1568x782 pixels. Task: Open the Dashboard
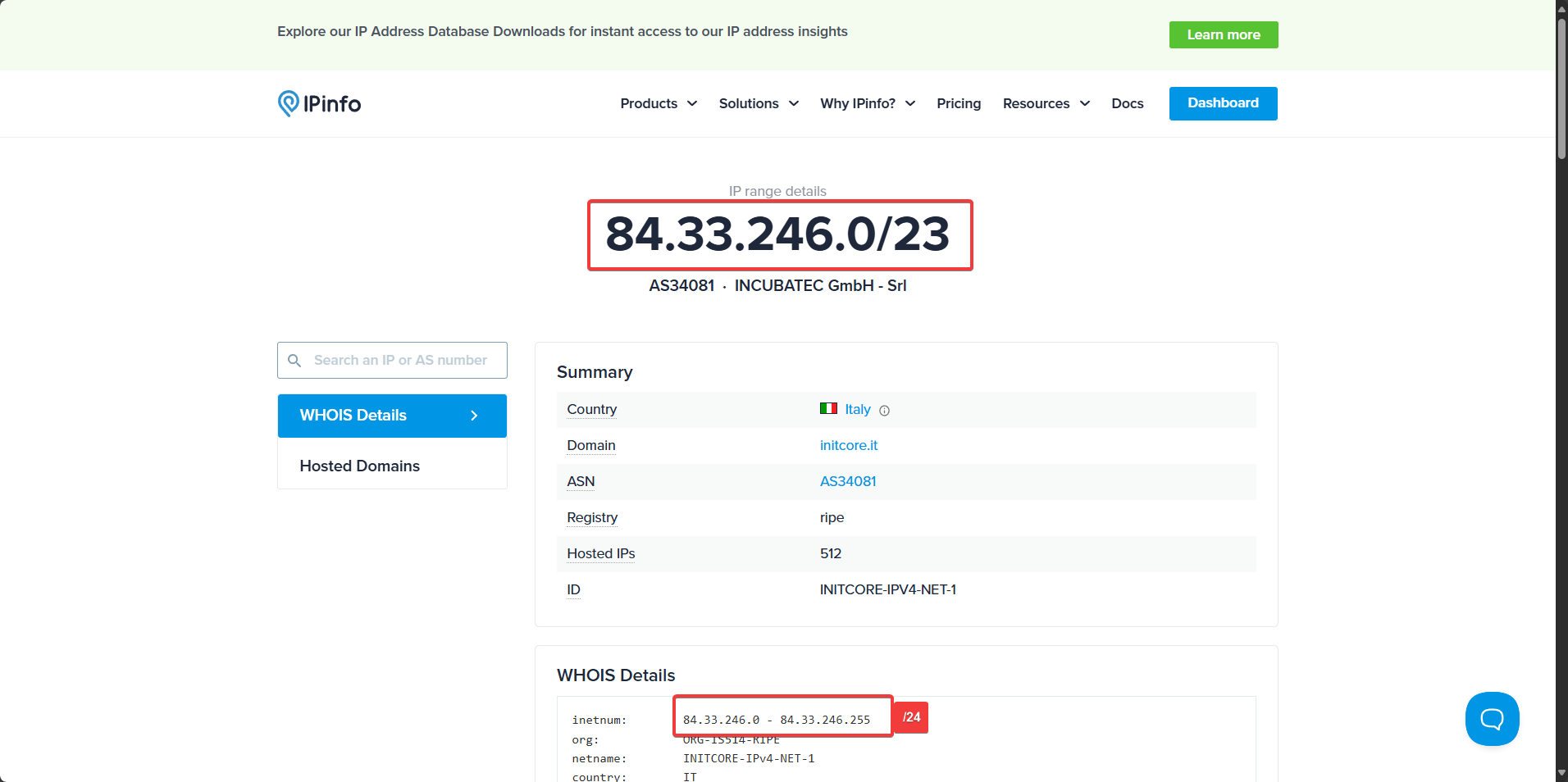(1223, 103)
